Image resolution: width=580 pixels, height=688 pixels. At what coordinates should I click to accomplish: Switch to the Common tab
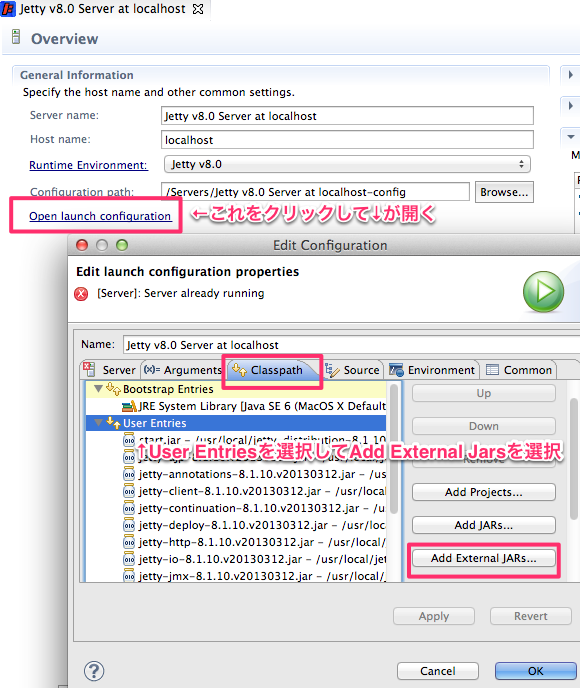pos(519,370)
